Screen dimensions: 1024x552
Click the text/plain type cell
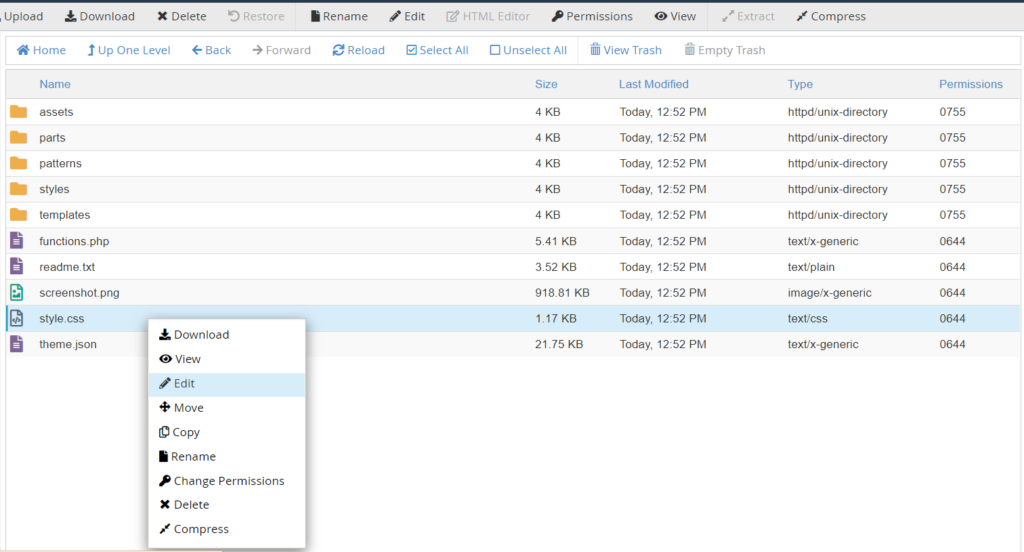[811, 267]
